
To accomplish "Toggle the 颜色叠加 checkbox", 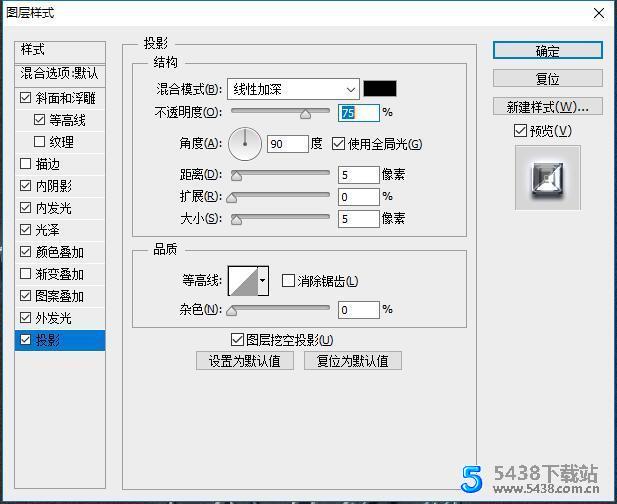I will pos(26,251).
